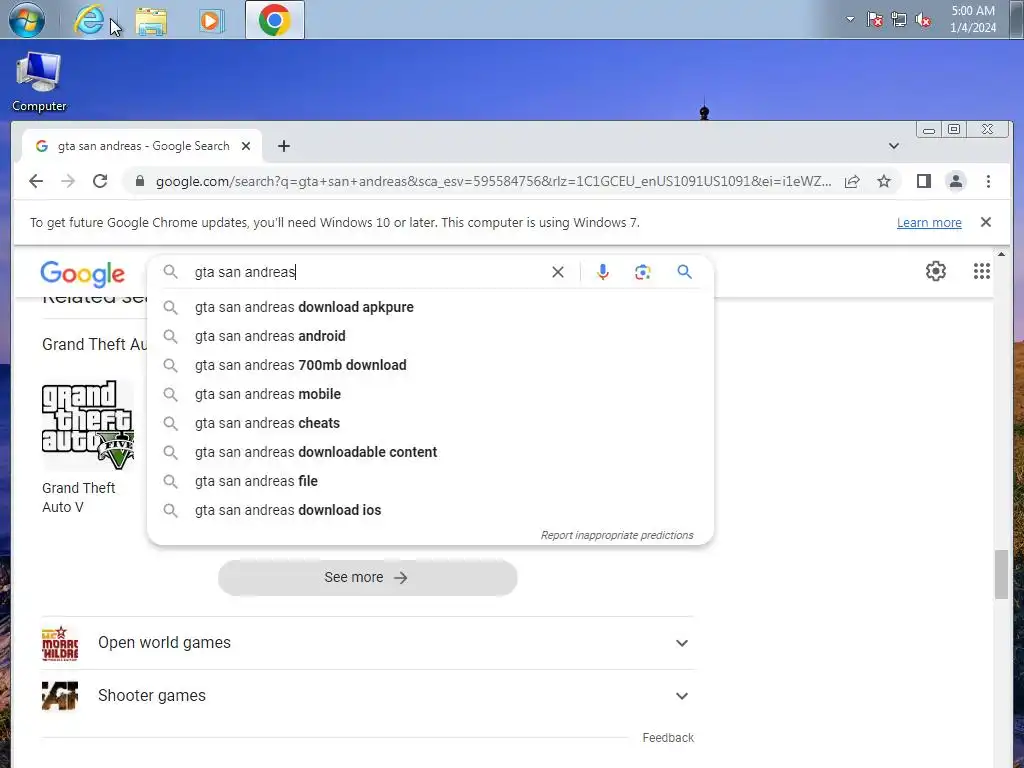Open a new Chrome tab
Screen dimensions: 1024x768
click(x=283, y=146)
